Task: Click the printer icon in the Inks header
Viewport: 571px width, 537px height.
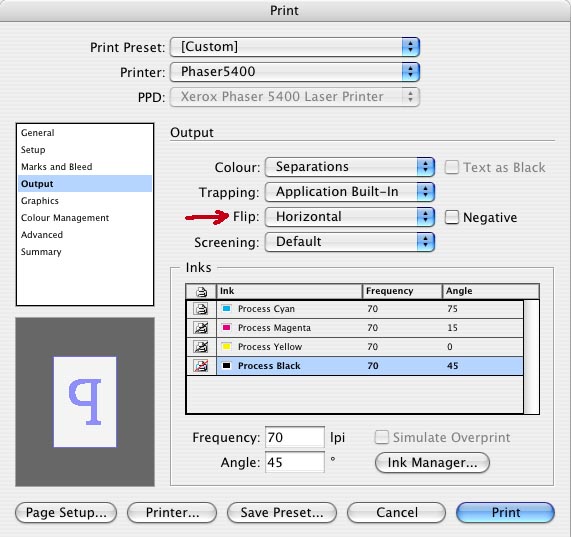Action: pos(201,292)
